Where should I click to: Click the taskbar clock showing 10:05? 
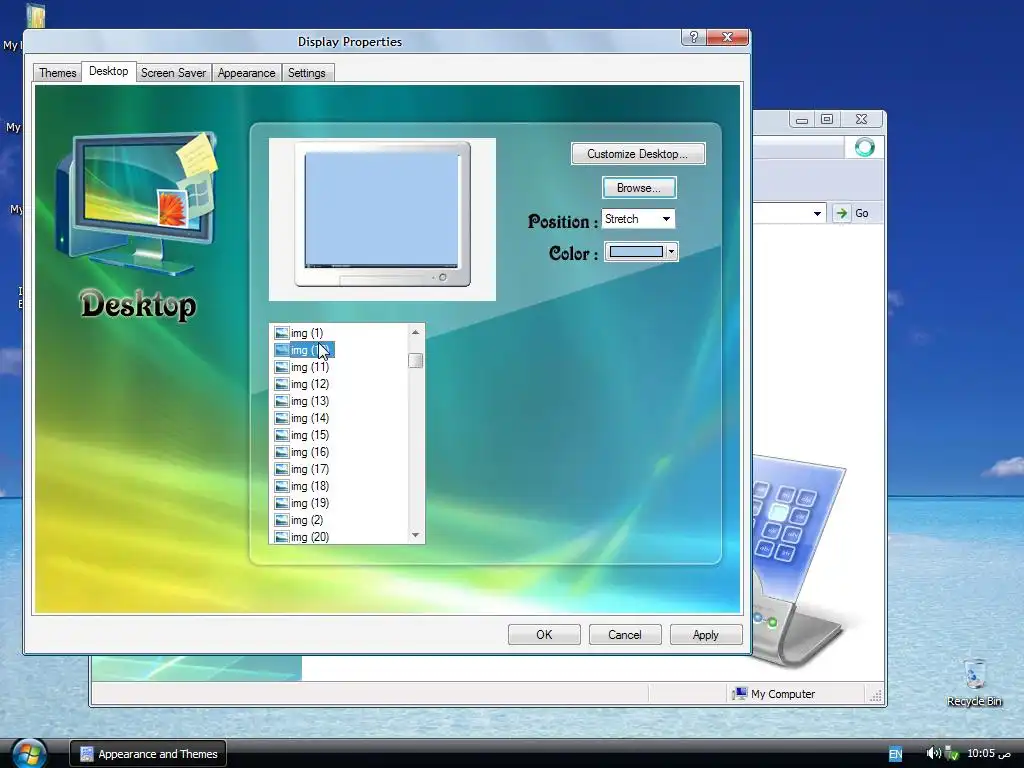click(988, 754)
